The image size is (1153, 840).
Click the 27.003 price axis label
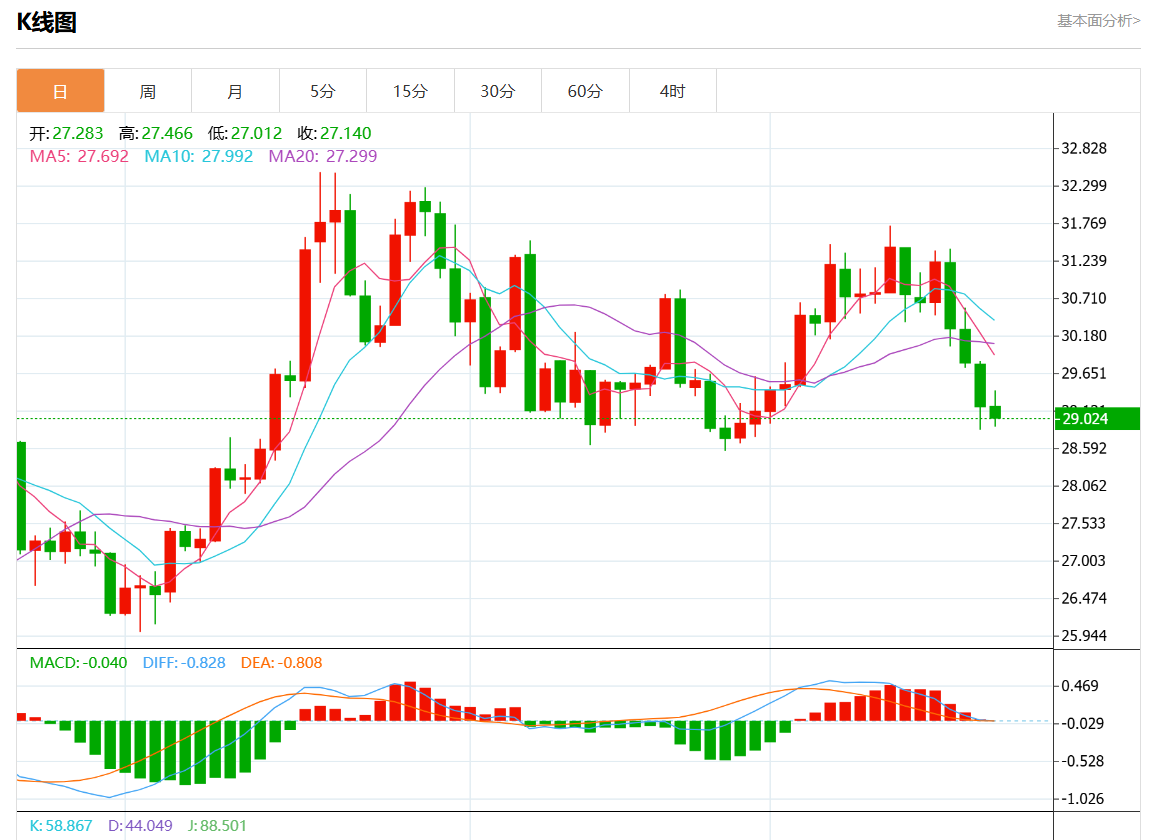tap(1084, 561)
